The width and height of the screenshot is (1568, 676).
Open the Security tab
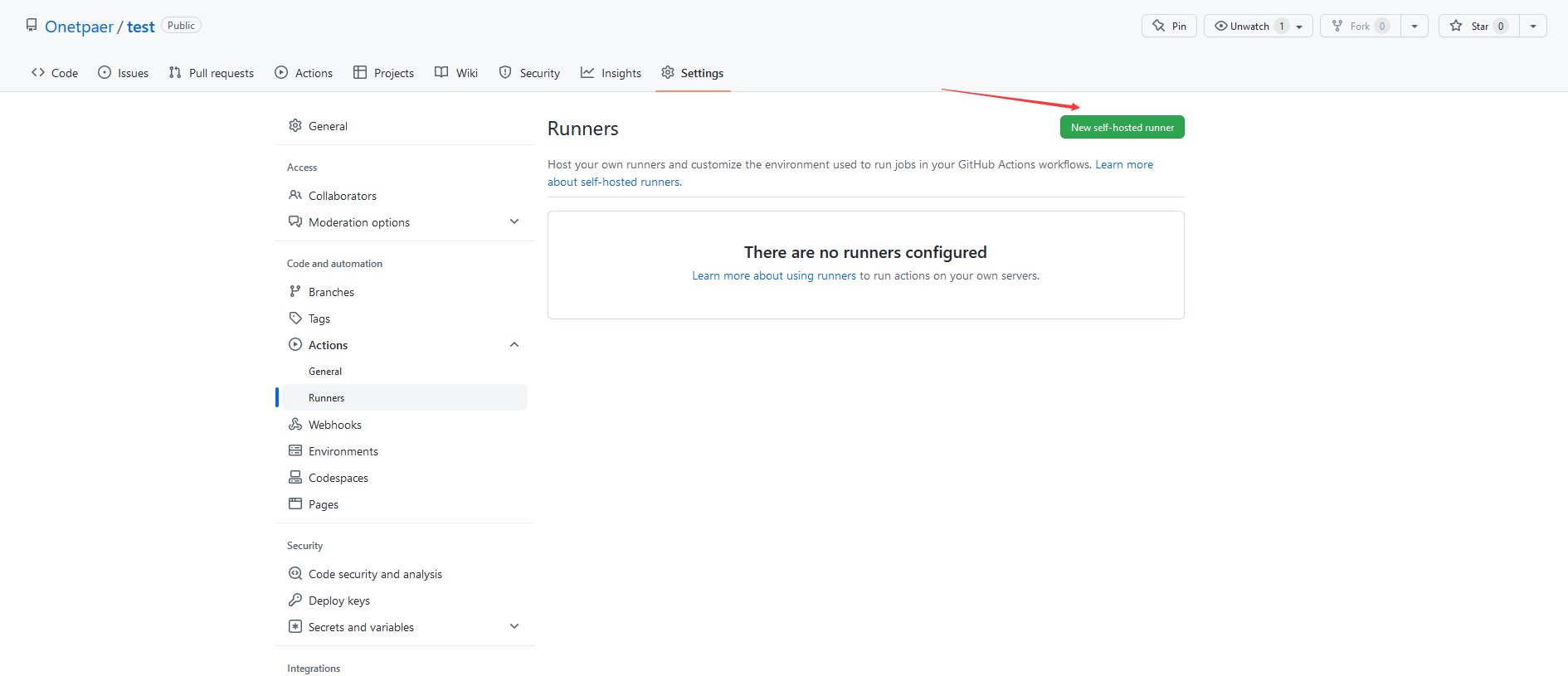[529, 73]
